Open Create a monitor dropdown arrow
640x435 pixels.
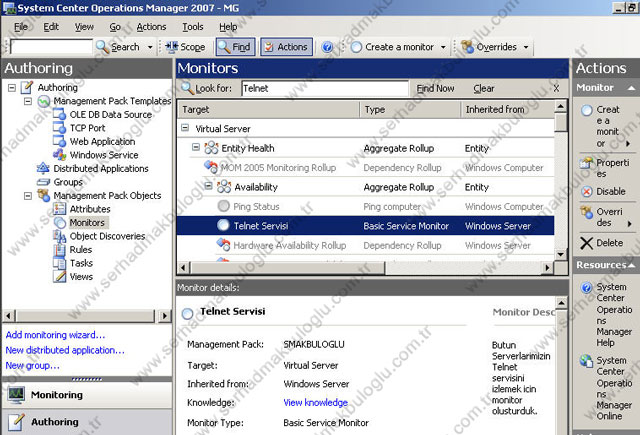(443, 47)
